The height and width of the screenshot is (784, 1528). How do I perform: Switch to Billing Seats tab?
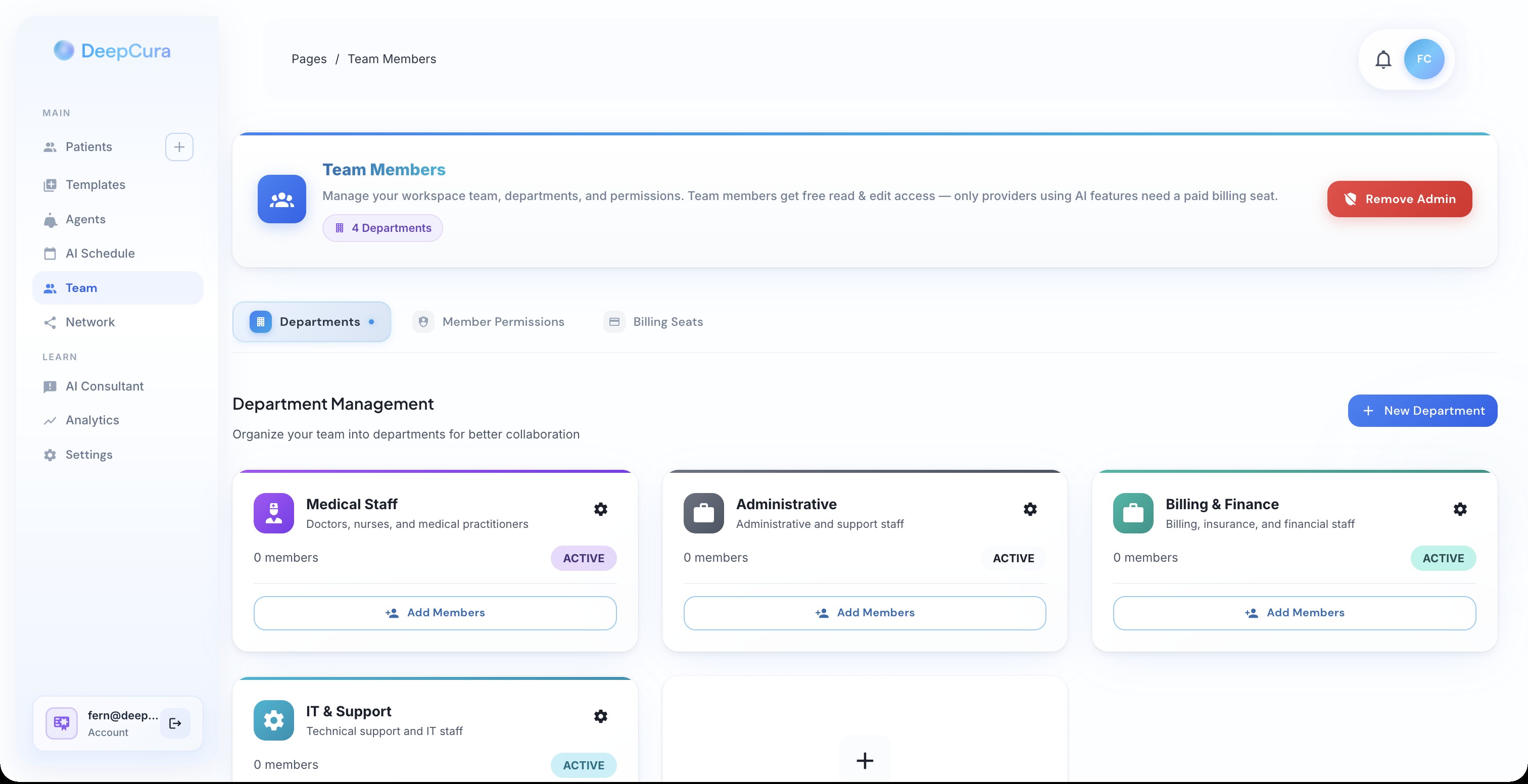pyautogui.click(x=654, y=322)
